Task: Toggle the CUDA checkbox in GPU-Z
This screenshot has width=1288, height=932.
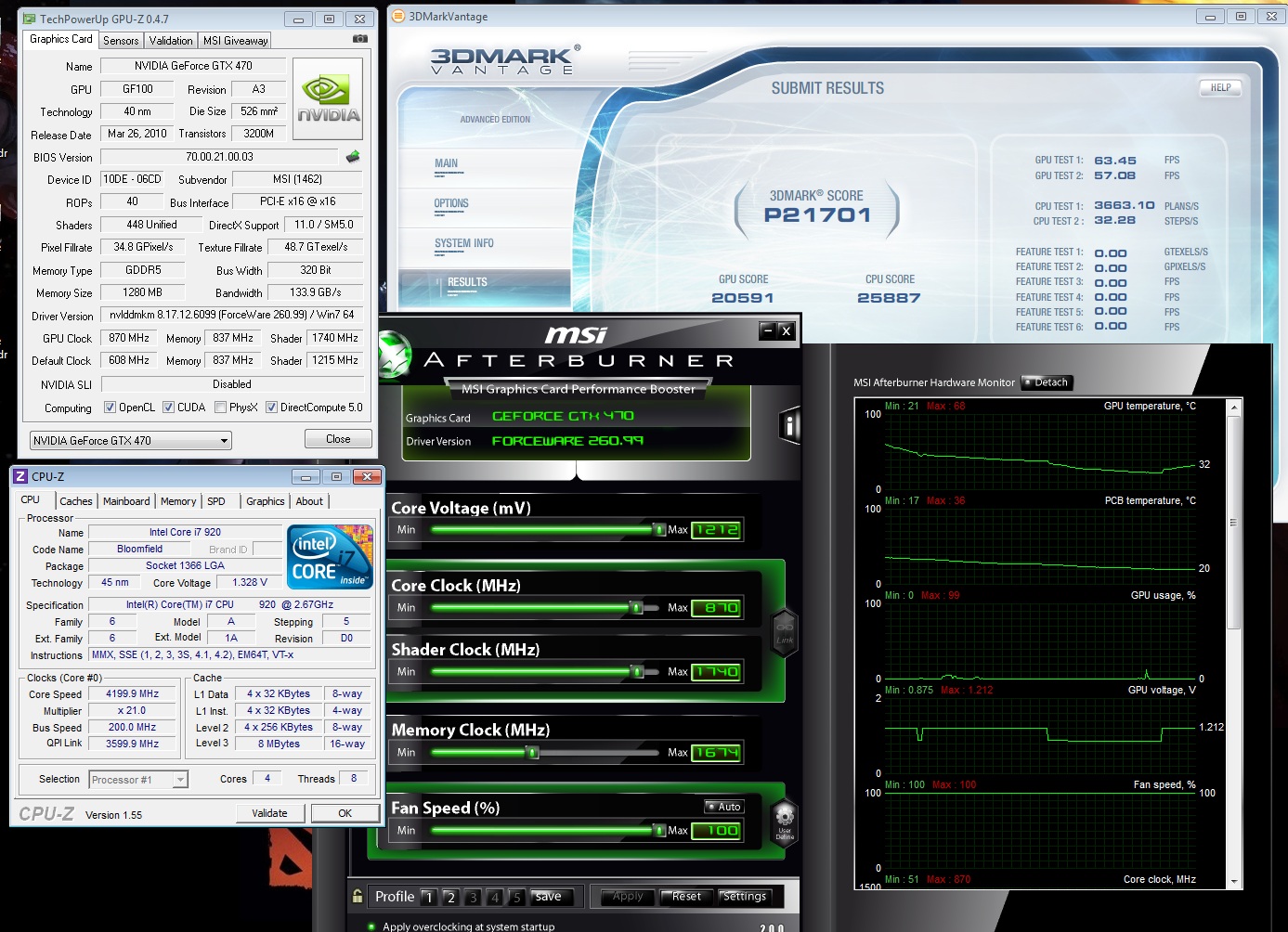Action: coord(168,407)
